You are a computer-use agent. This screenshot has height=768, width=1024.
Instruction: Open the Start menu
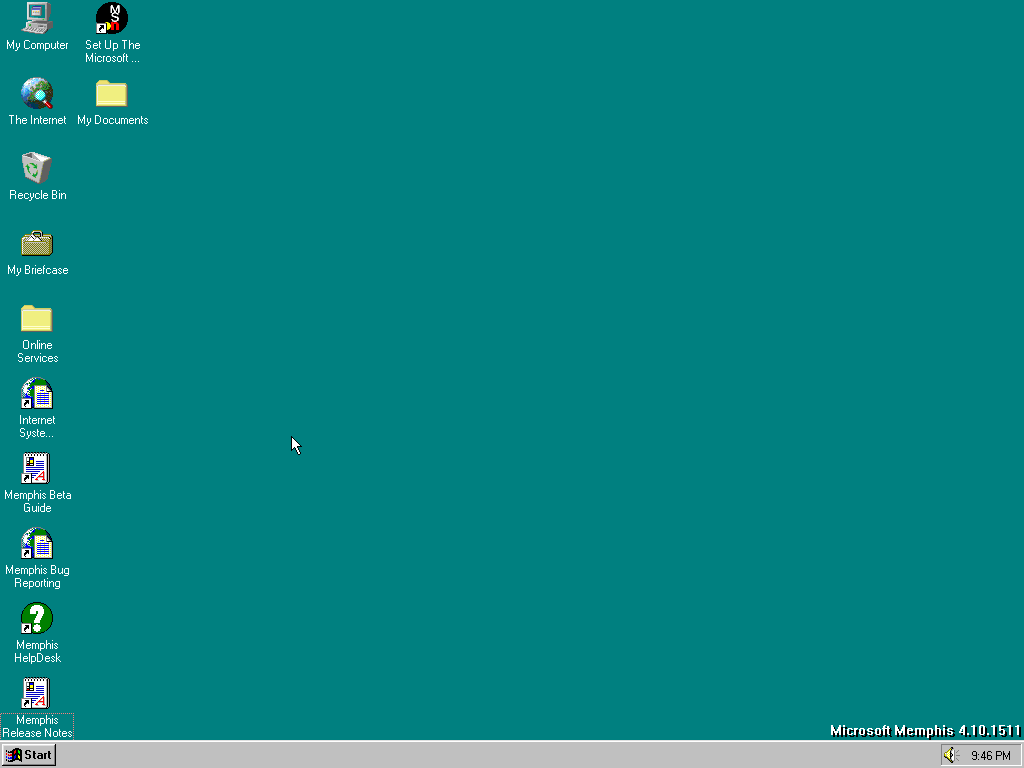coord(29,755)
